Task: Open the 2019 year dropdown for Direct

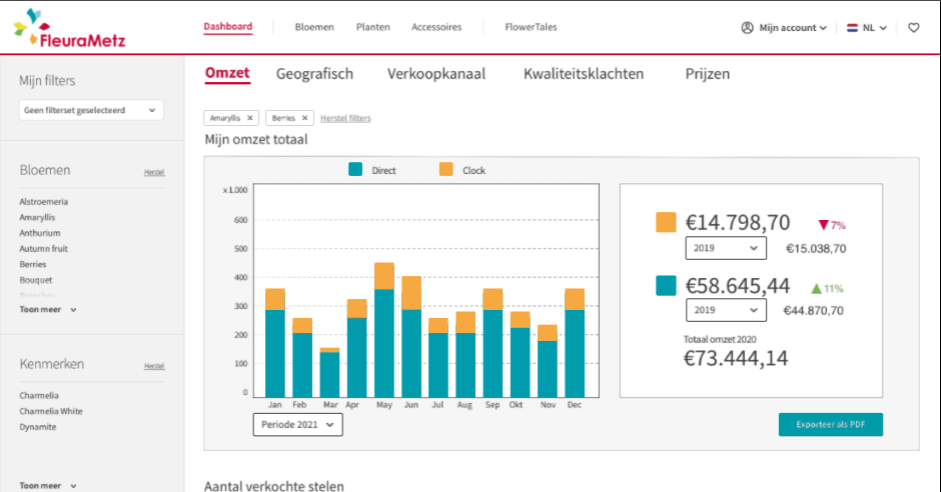Action: click(x=726, y=310)
